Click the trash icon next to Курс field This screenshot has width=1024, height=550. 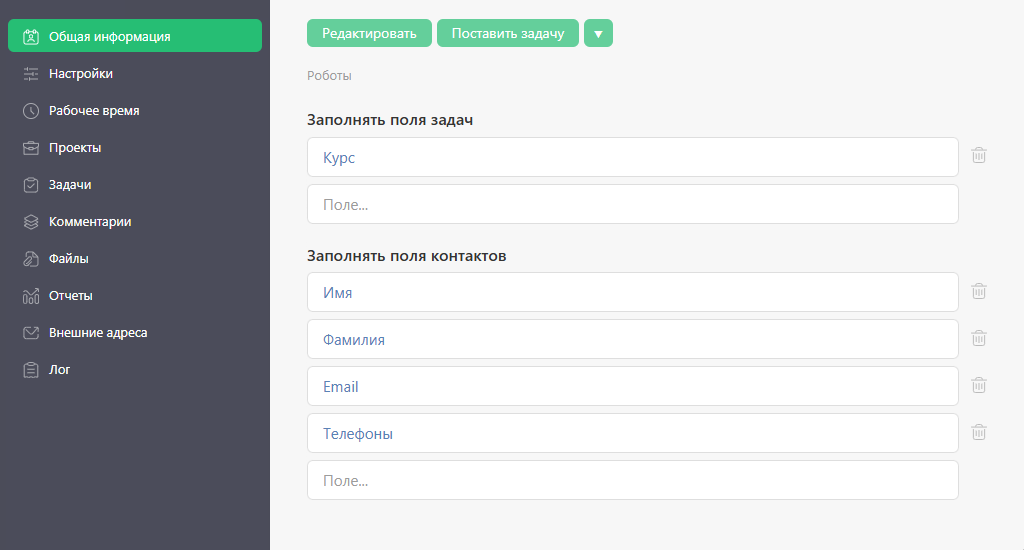pyautogui.click(x=979, y=156)
